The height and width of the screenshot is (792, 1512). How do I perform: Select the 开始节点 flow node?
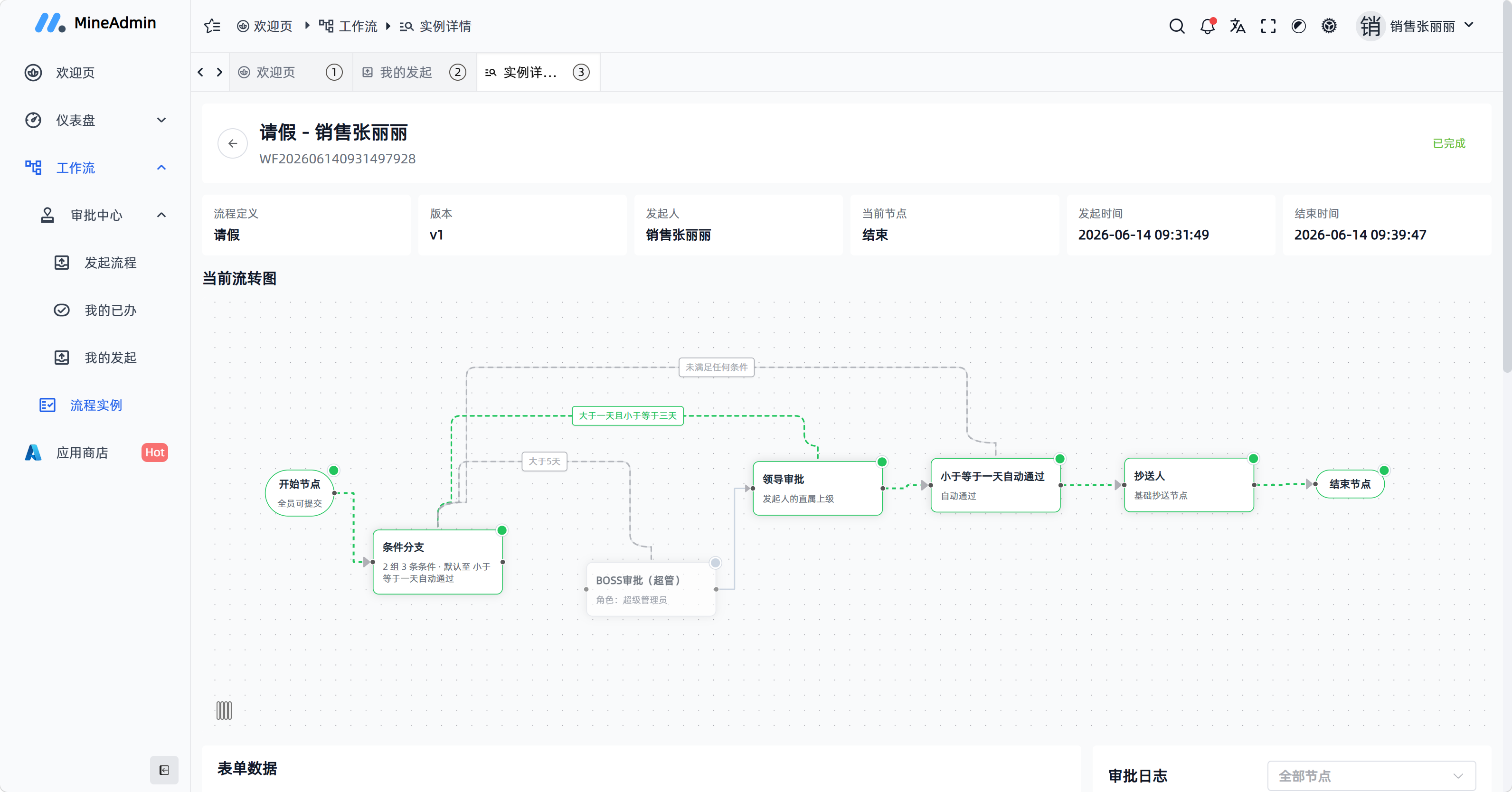[300, 492]
